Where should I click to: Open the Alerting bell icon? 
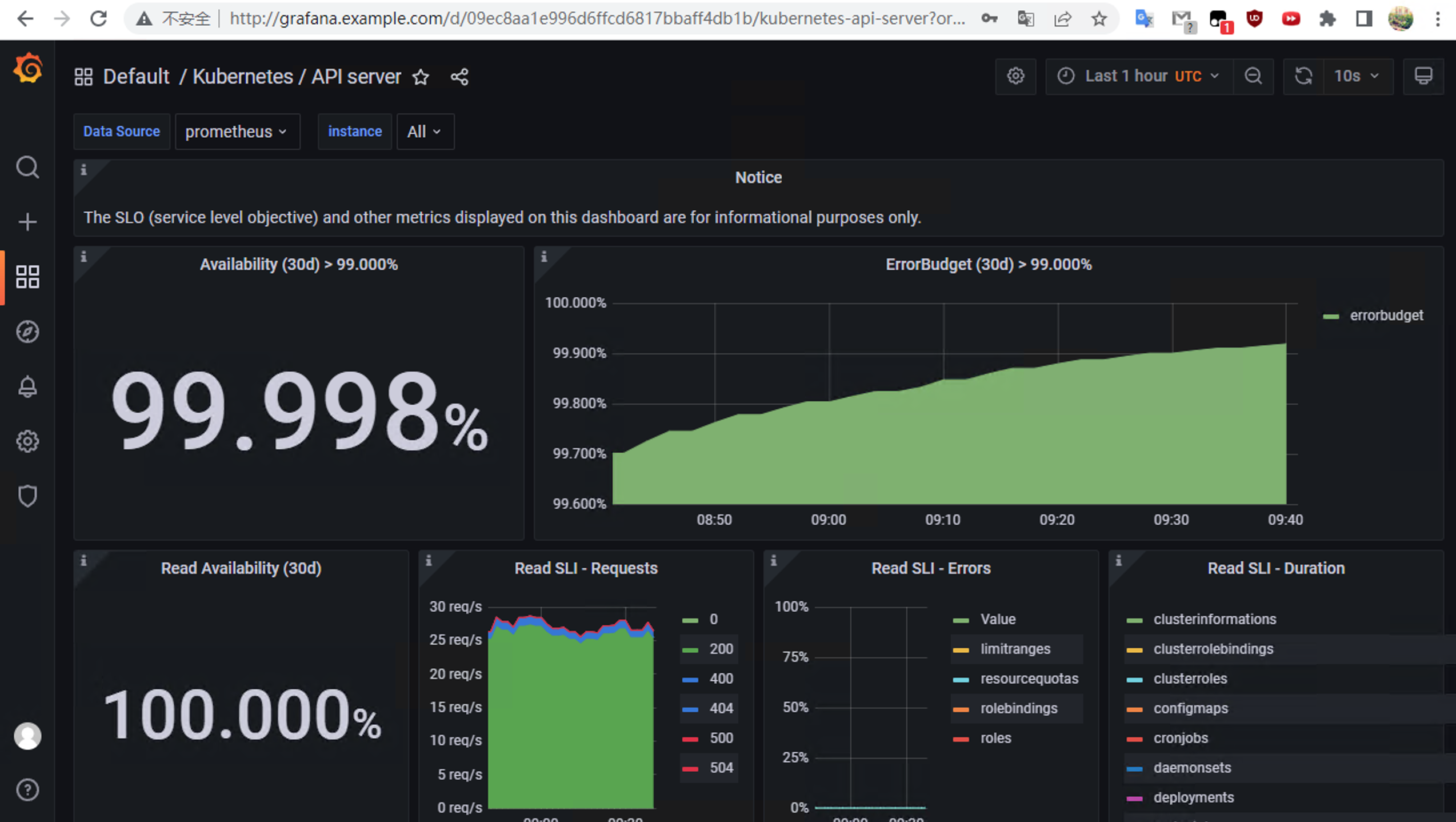point(27,387)
